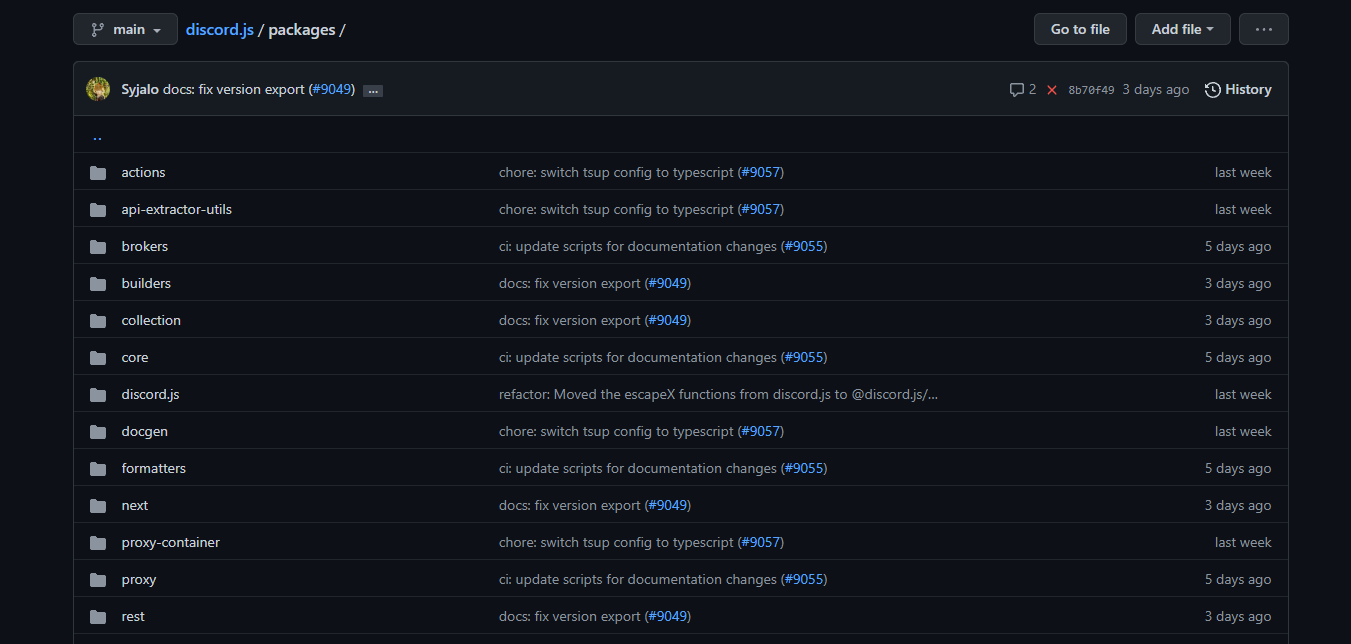The width and height of the screenshot is (1351, 644).
Task: Click the Go to file button
Action: [1080, 29]
